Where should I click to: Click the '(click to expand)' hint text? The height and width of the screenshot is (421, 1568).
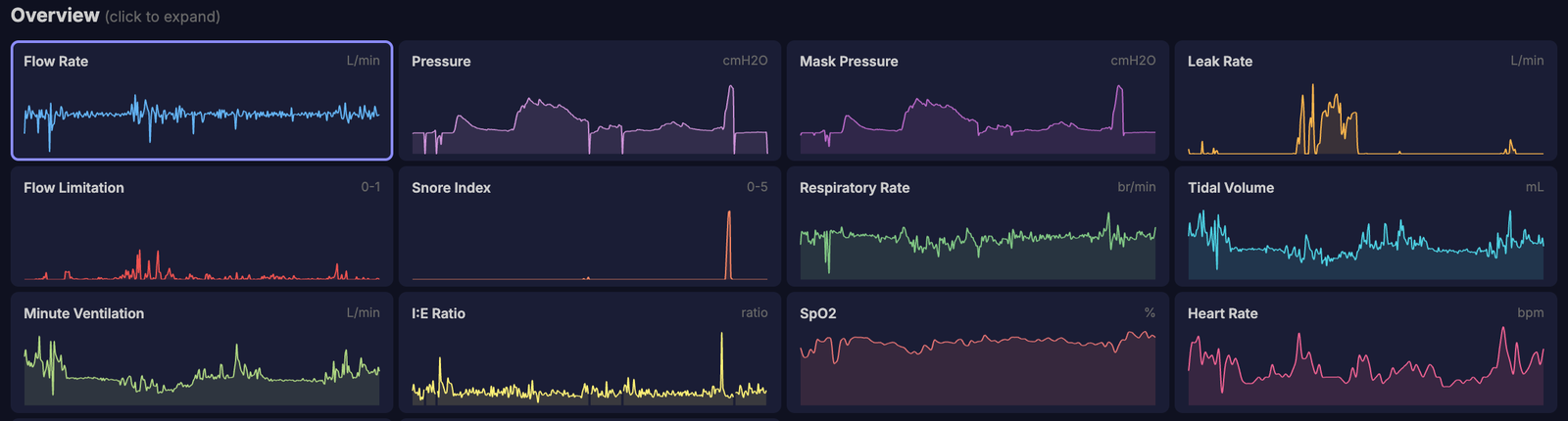(x=163, y=17)
